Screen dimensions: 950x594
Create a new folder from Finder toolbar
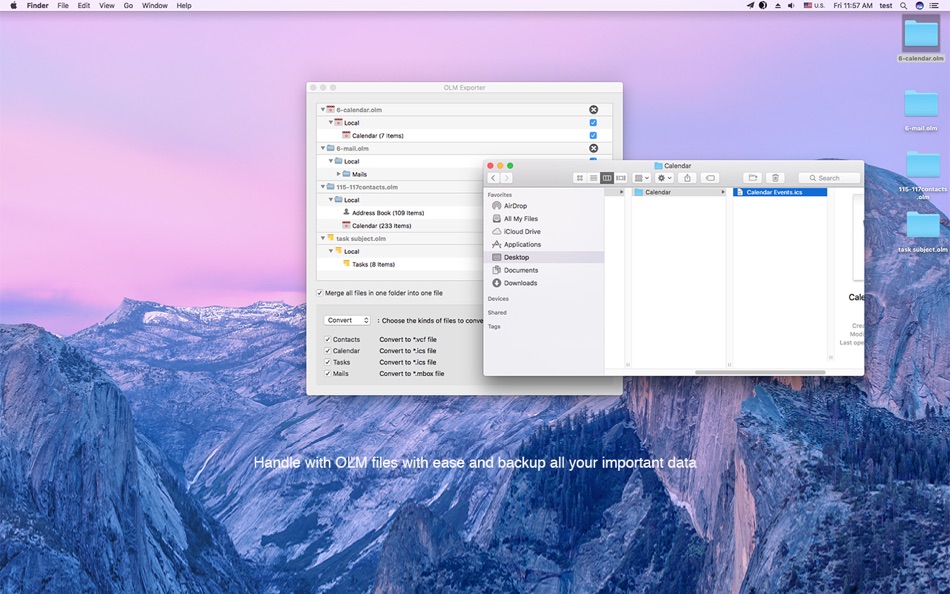752,178
